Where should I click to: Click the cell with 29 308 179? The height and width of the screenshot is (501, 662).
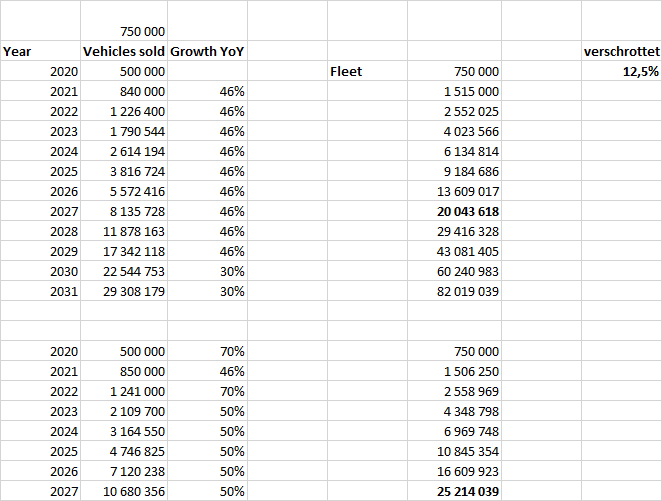[x=123, y=291]
